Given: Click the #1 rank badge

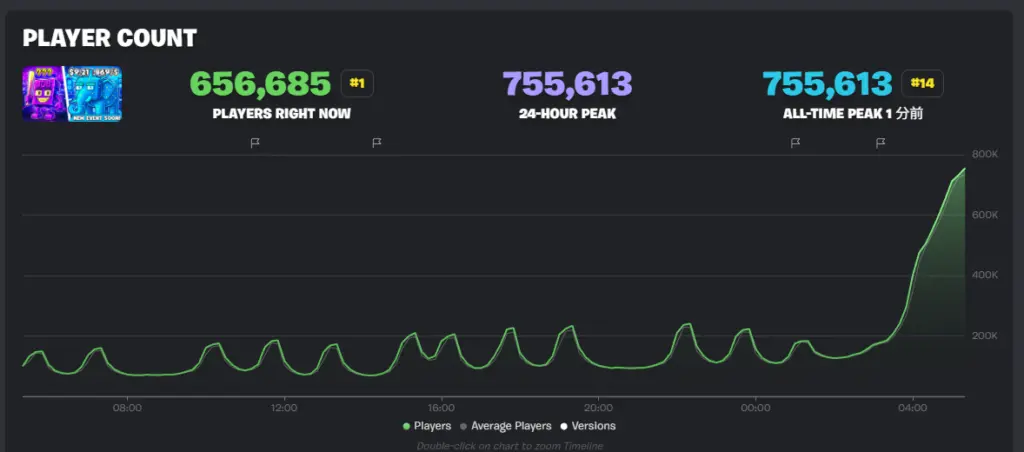Looking at the screenshot, I should [357, 83].
